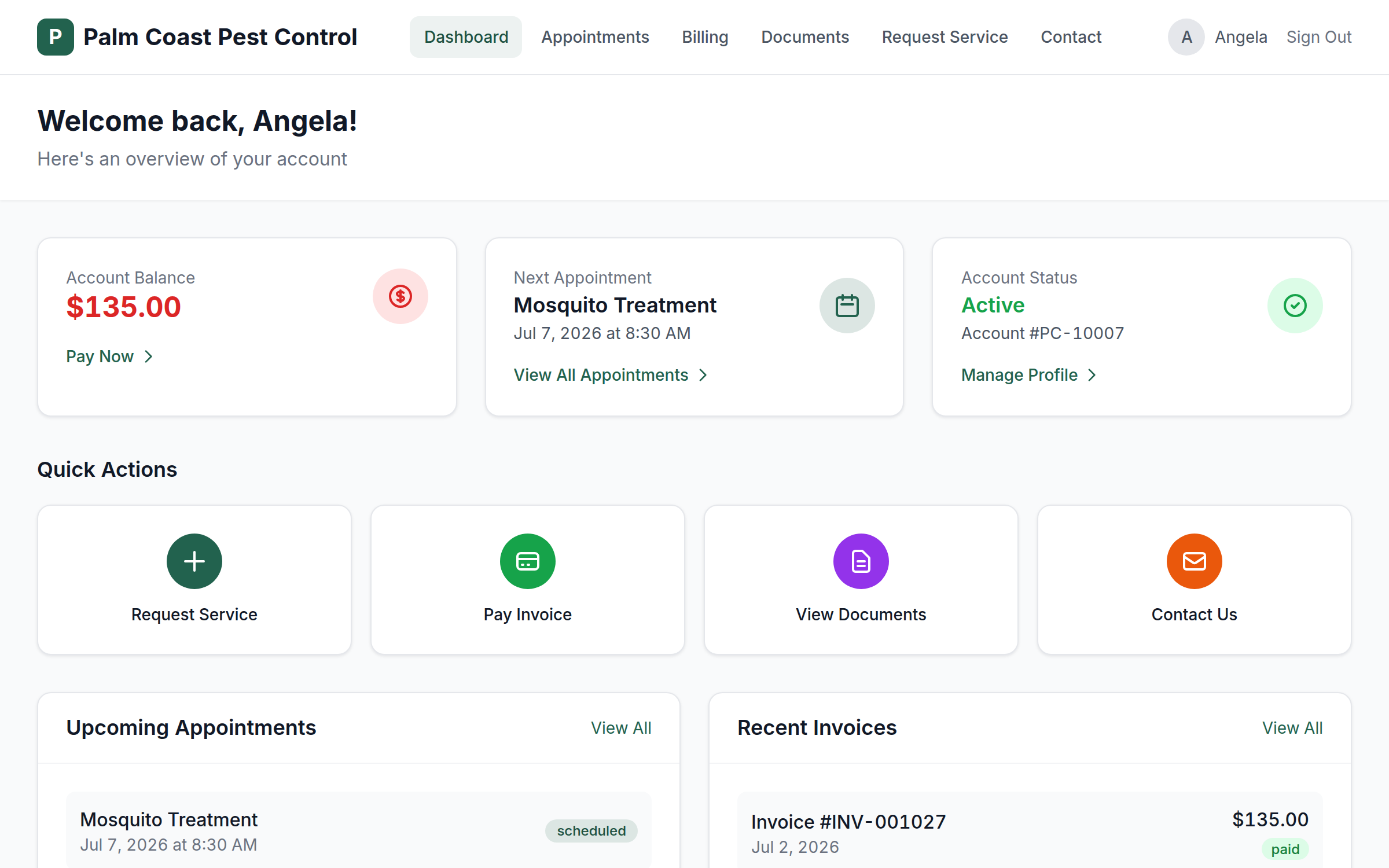Click the chevron next to Pay Now
The height and width of the screenshot is (868, 1389).
click(149, 356)
